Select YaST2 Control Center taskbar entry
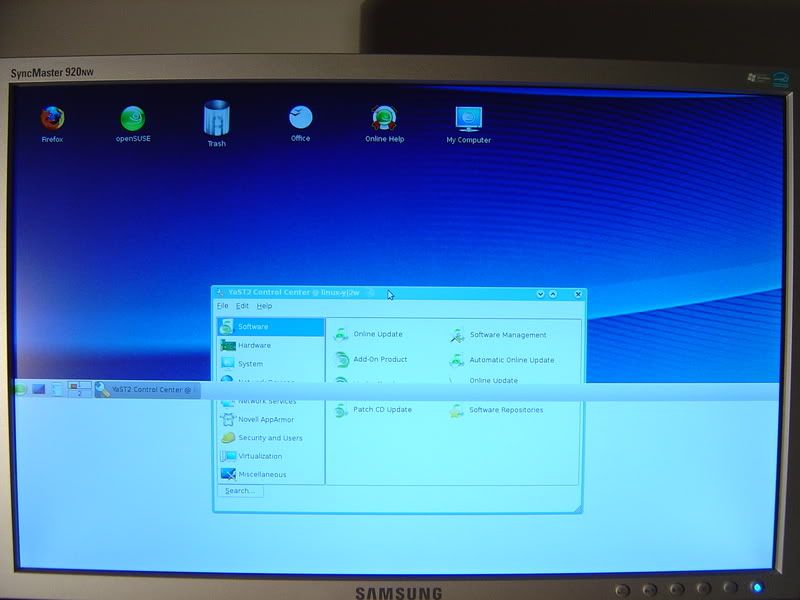The image size is (800, 600). pos(147,390)
